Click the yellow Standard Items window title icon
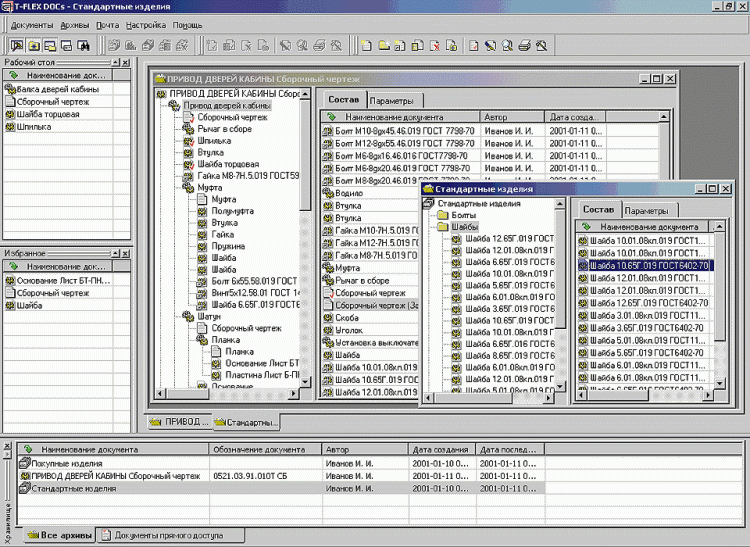 coord(429,189)
